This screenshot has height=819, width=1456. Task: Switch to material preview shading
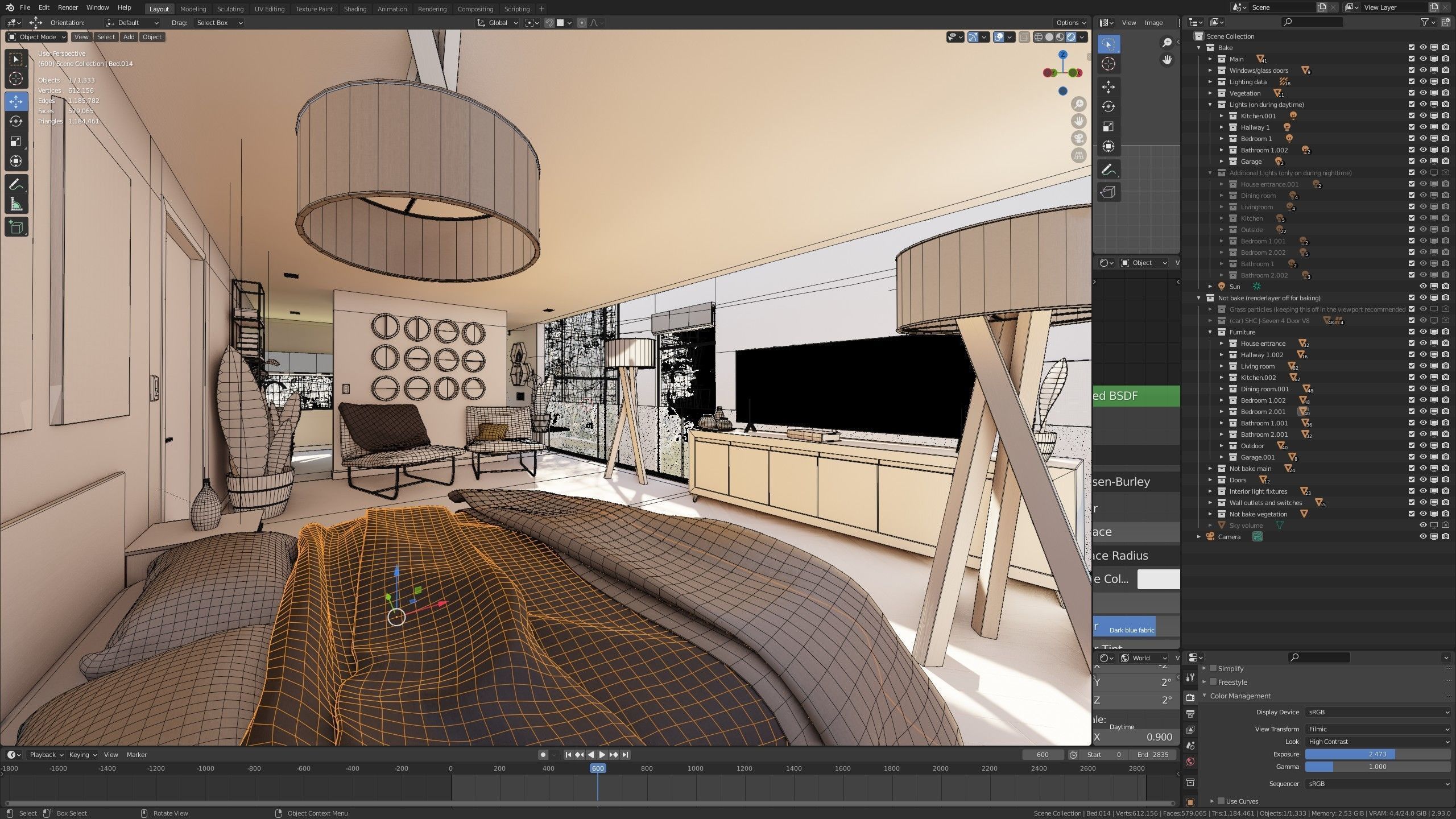pyautogui.click(x=1060, y=37)
